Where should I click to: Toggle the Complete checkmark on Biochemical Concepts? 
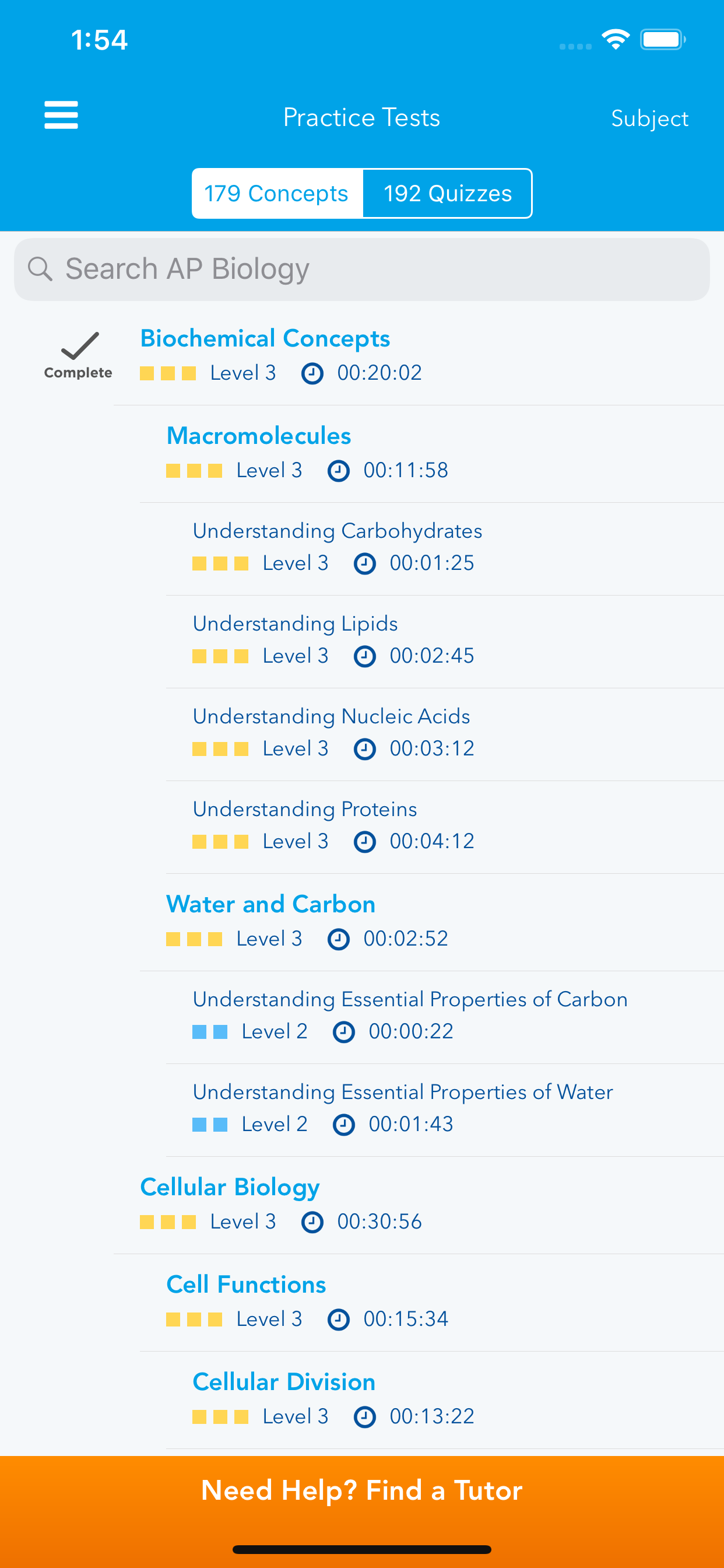pyautogui.click(x=78, y=348)
